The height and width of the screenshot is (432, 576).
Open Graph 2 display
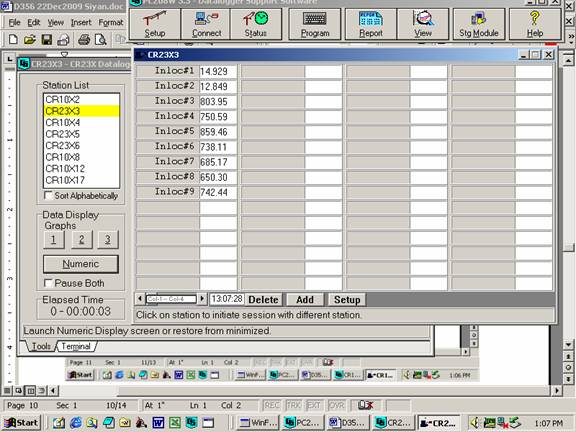click(82, 240)
